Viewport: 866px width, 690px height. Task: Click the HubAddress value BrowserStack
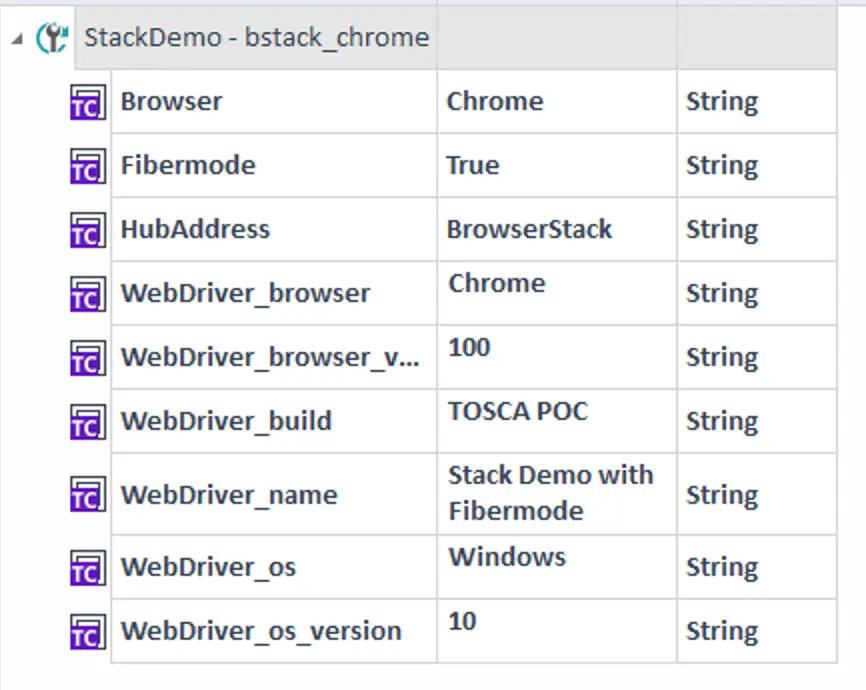529,229
